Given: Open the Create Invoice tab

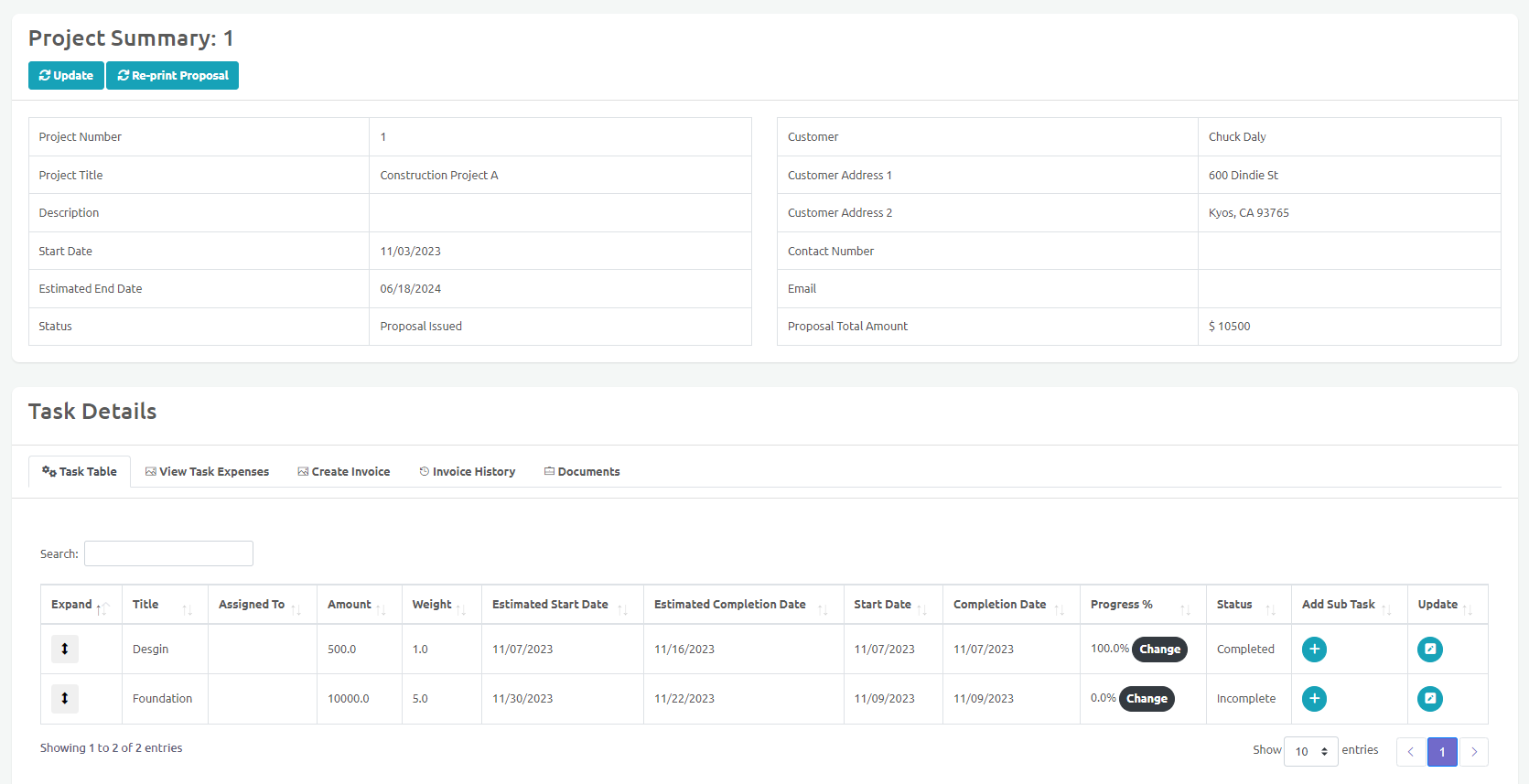Looking at the screenshot, I should pyautogui.click(x=344, y=471).
